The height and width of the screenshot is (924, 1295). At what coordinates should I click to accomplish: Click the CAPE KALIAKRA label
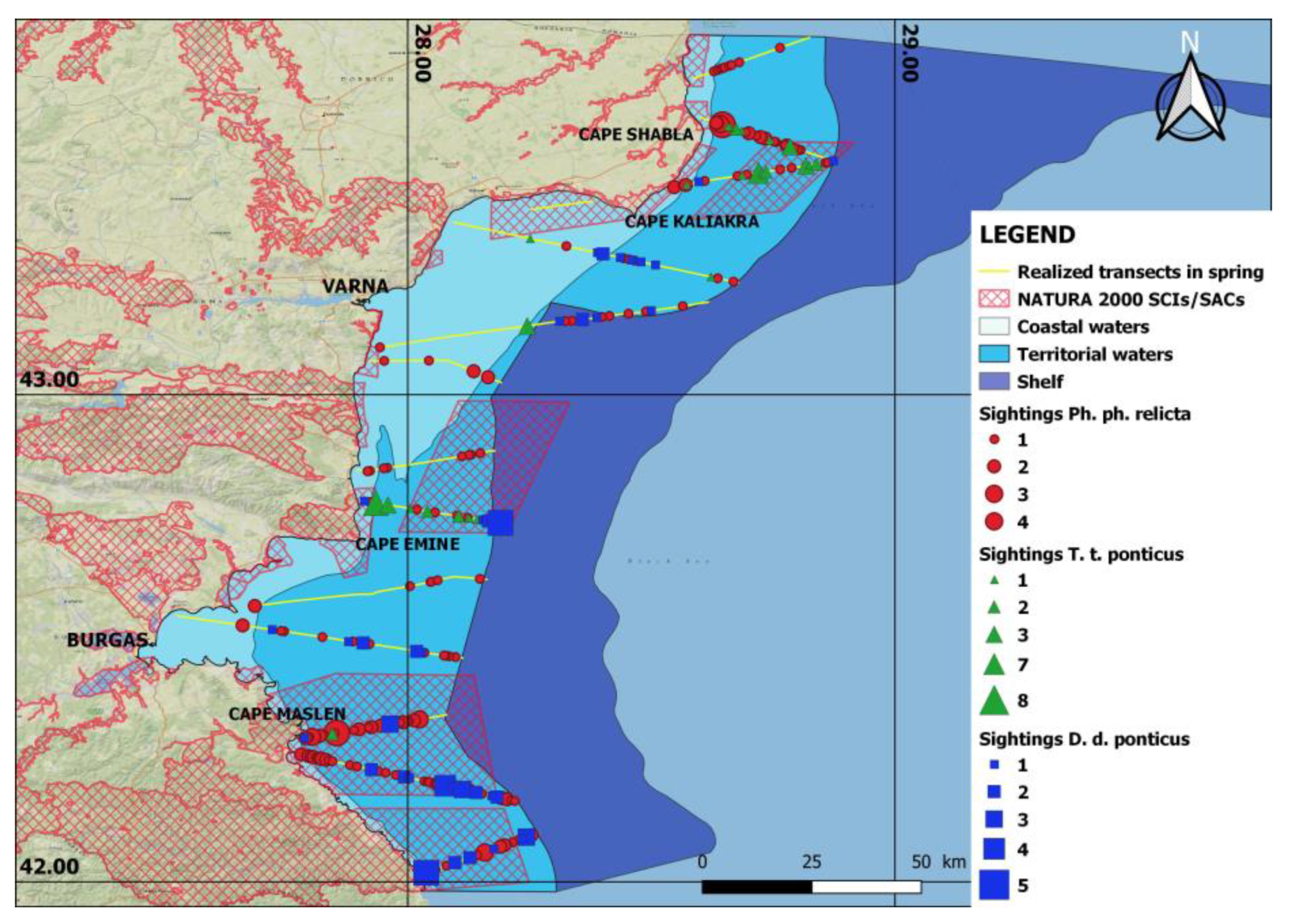coord(691,222)
